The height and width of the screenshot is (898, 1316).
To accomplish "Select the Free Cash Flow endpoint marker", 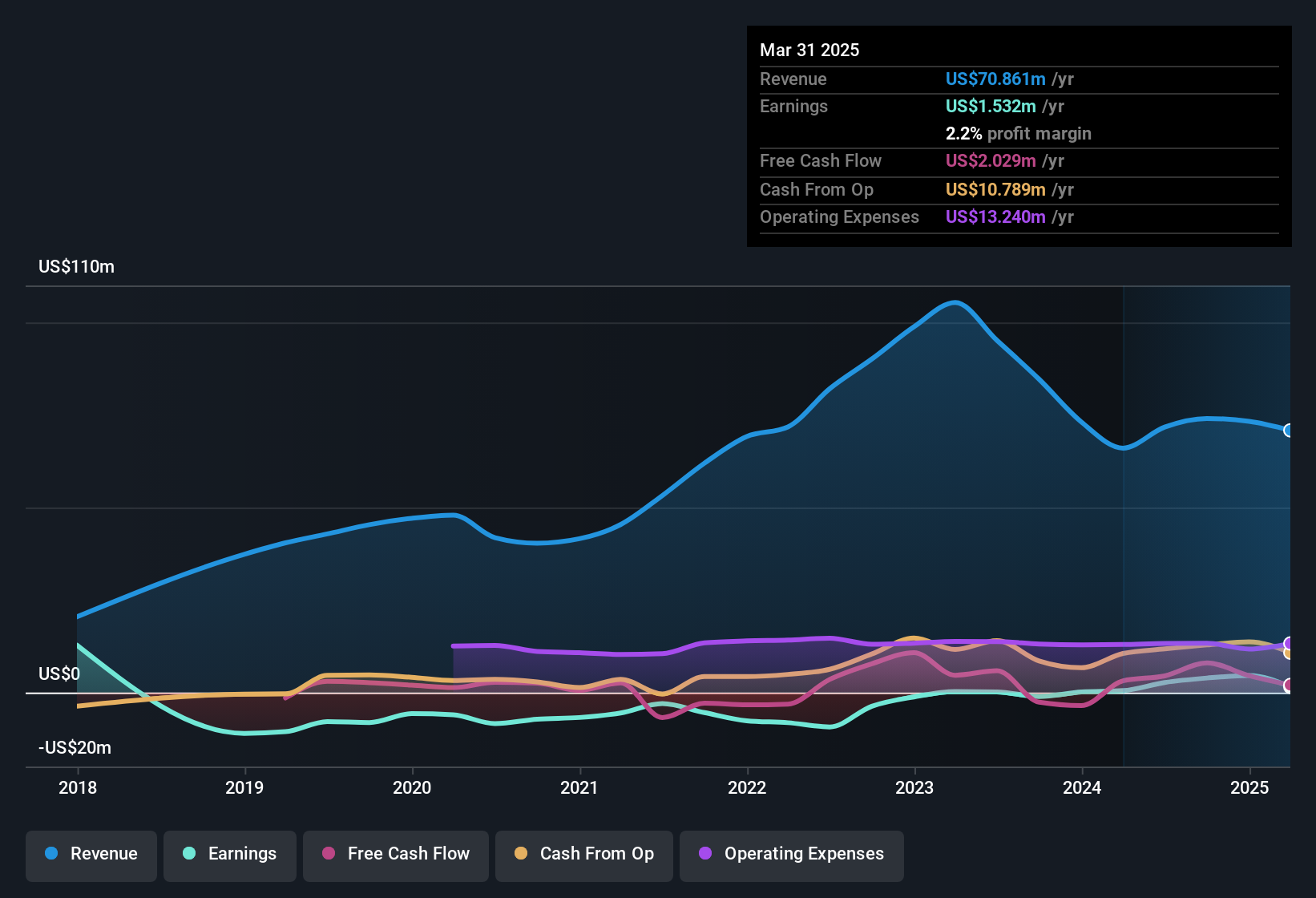I will (1289, 686).
